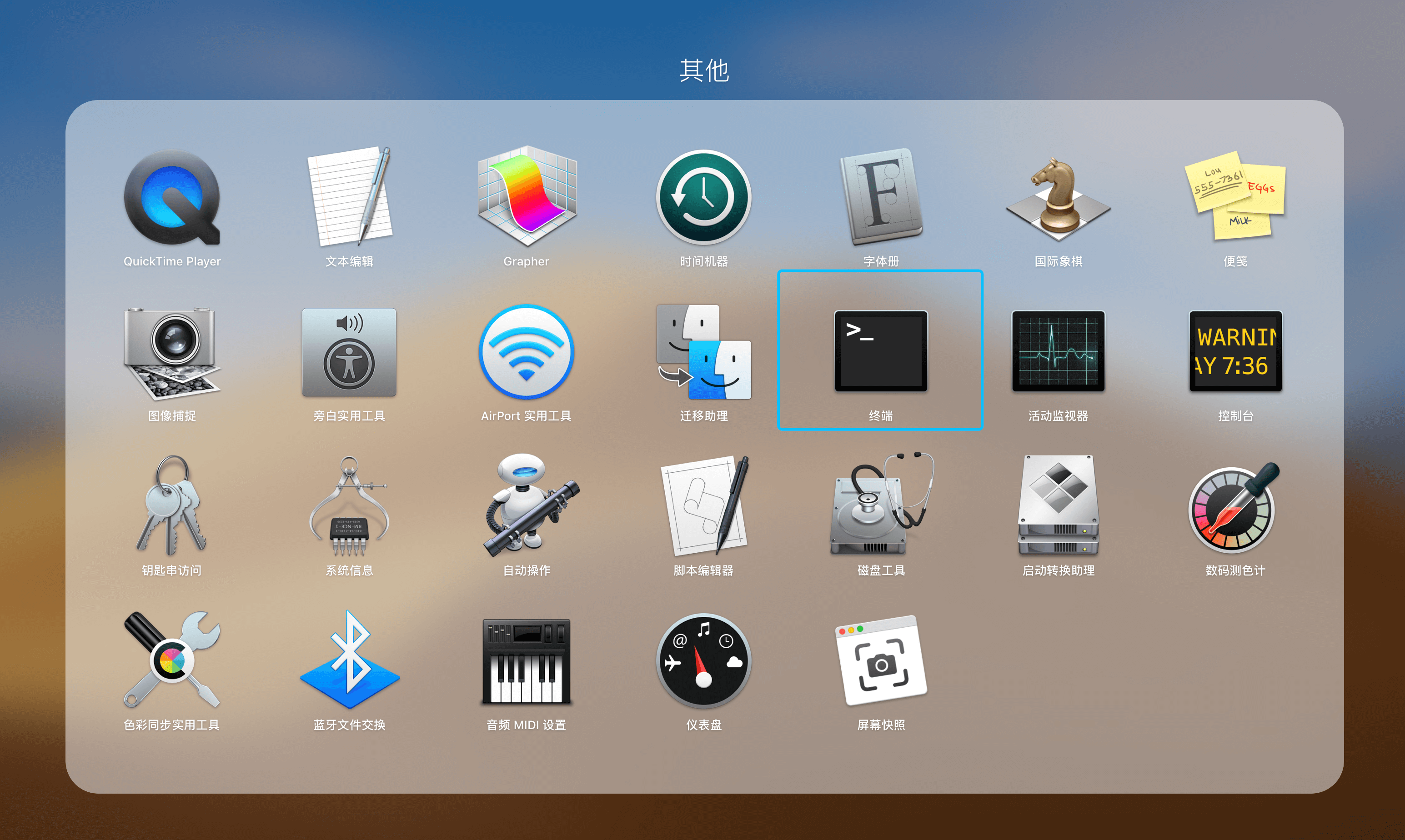Viewport: 1405px width, 840px height.
Task: Open 数码测色计 color meter icon
Action: [1234, 508]
